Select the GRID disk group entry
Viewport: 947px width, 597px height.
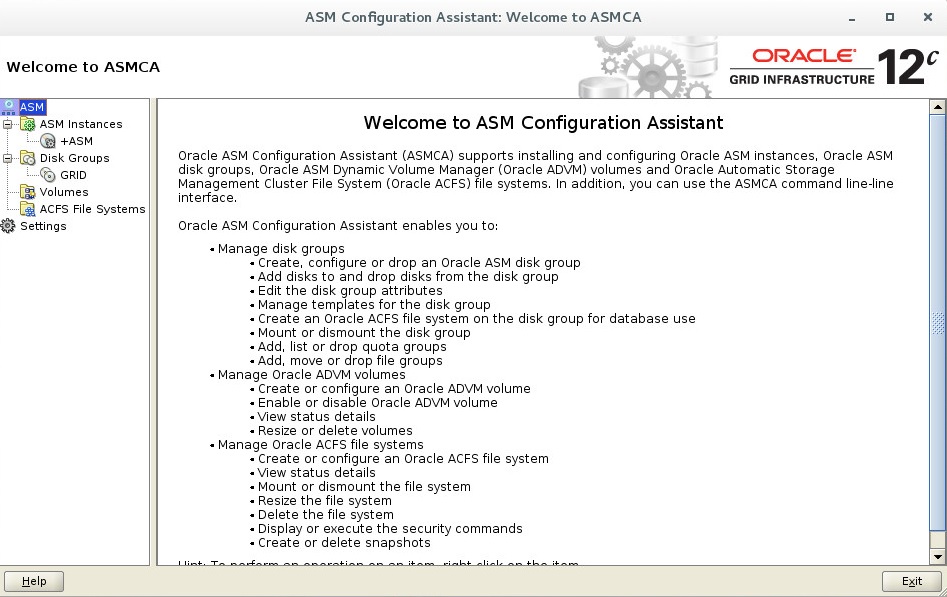(x=73, y=175)
